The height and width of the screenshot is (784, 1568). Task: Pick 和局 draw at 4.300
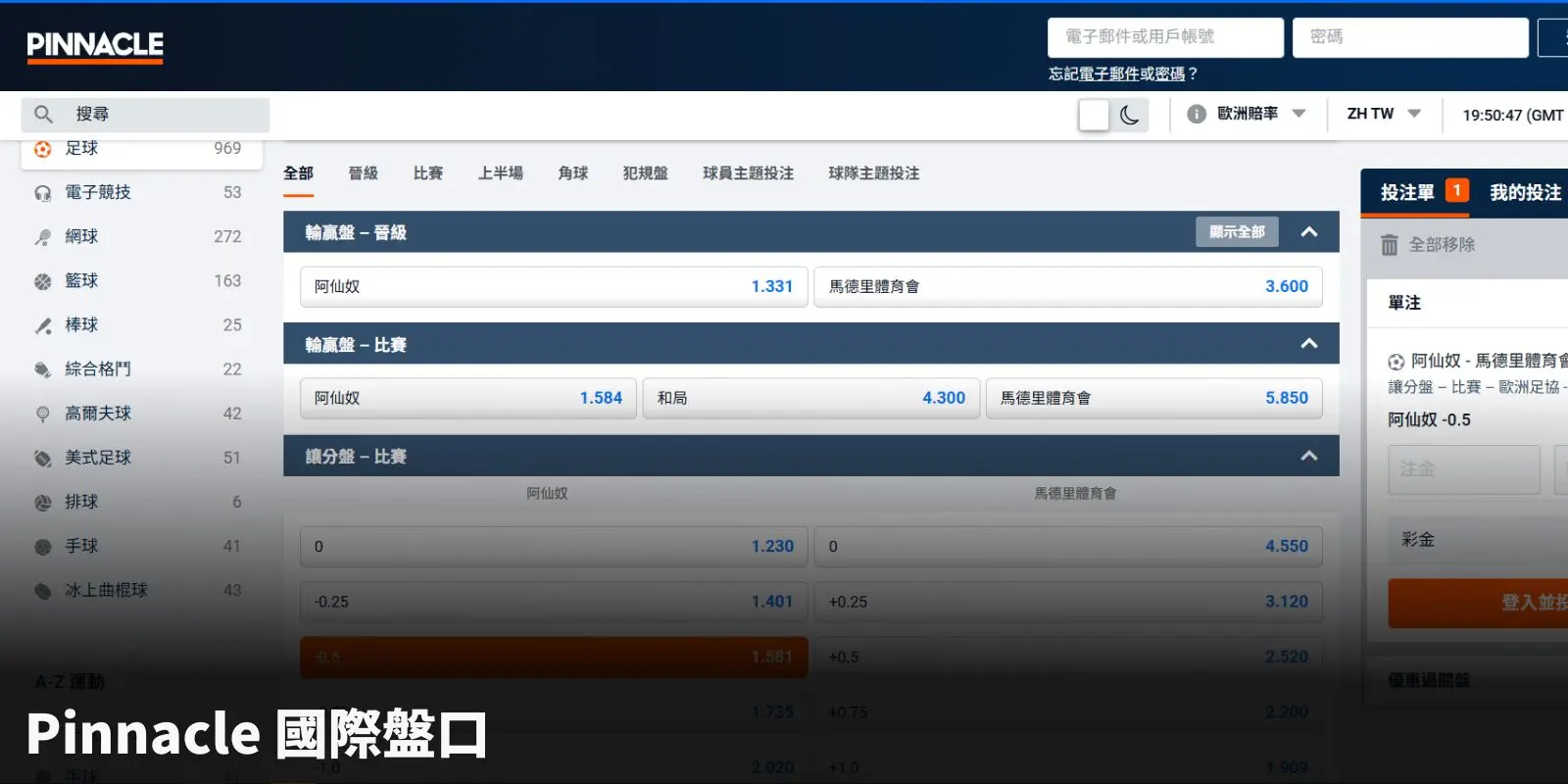click(x=811, y=398)
